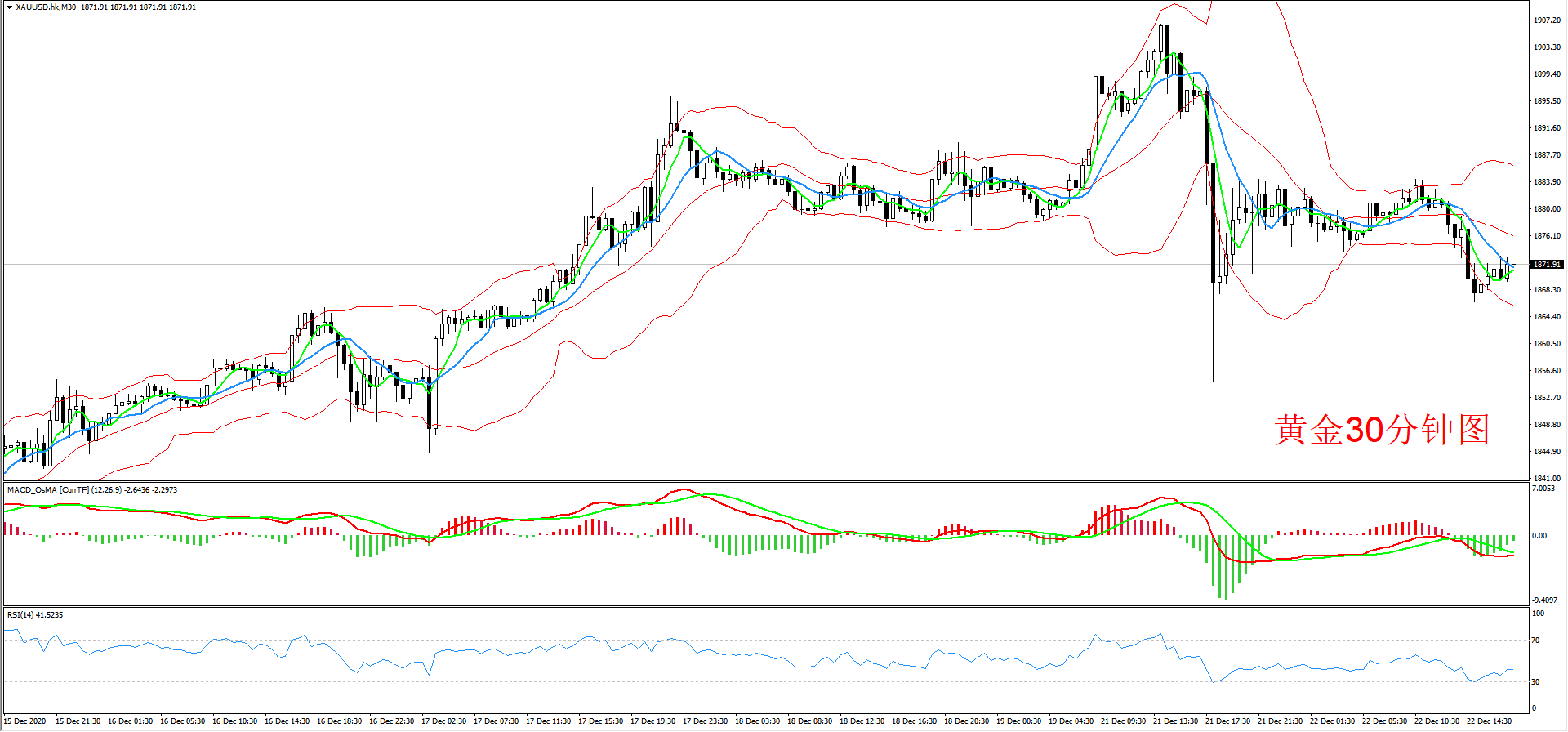Click the 17 Dec 02:30 time axis label
The image size is (1568, 732).
point(443,721)
